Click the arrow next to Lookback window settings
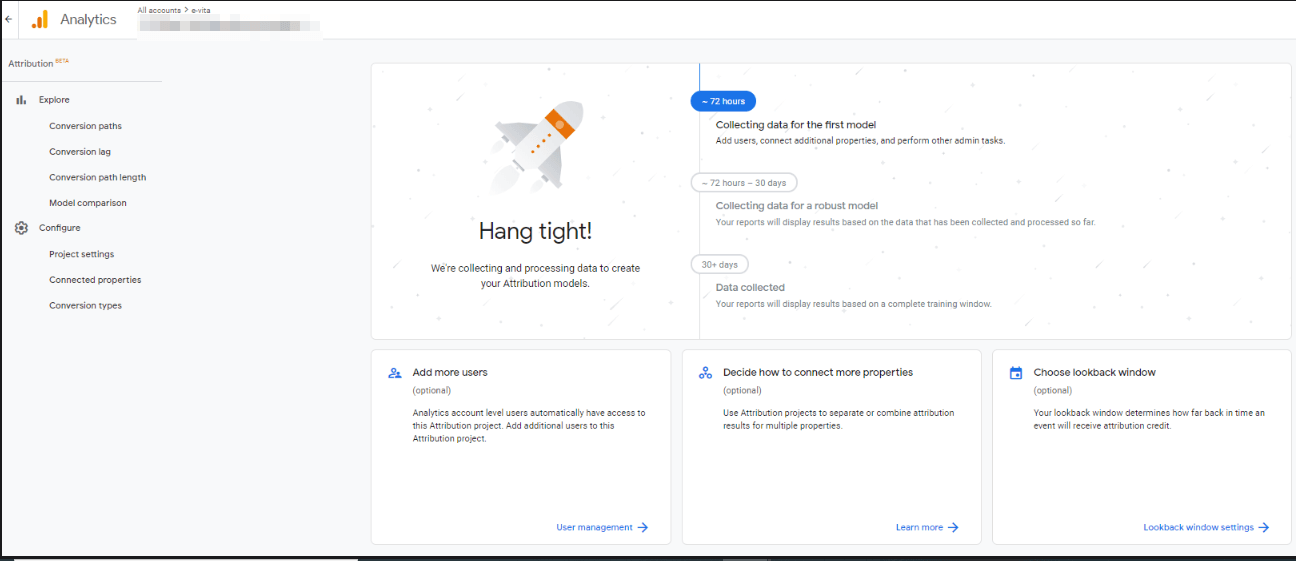 (1264, 527)
